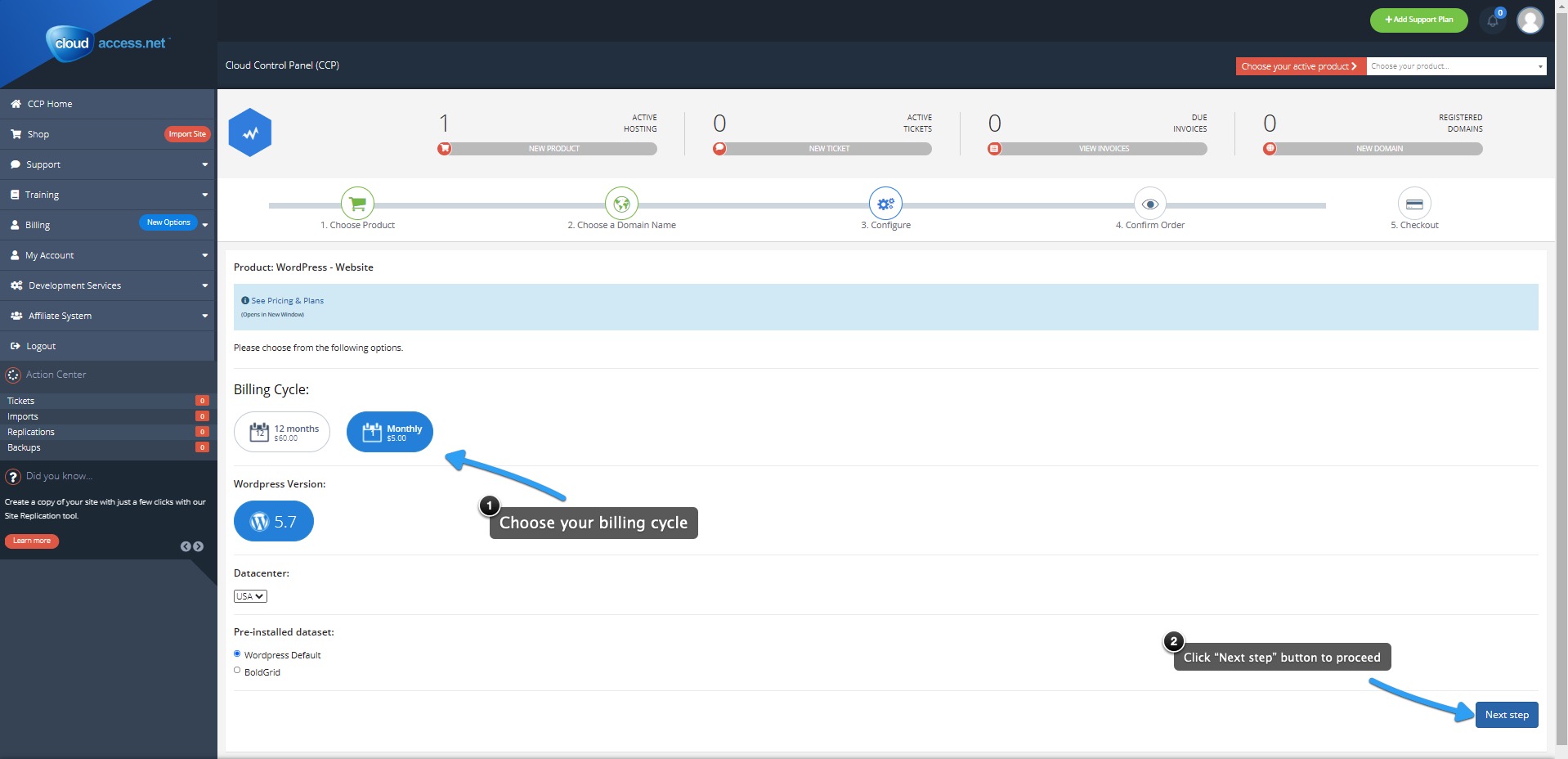Click the Shop cart icon in sidebar
The width and height of the screenshot is (1568, 759).
[16, 134]
